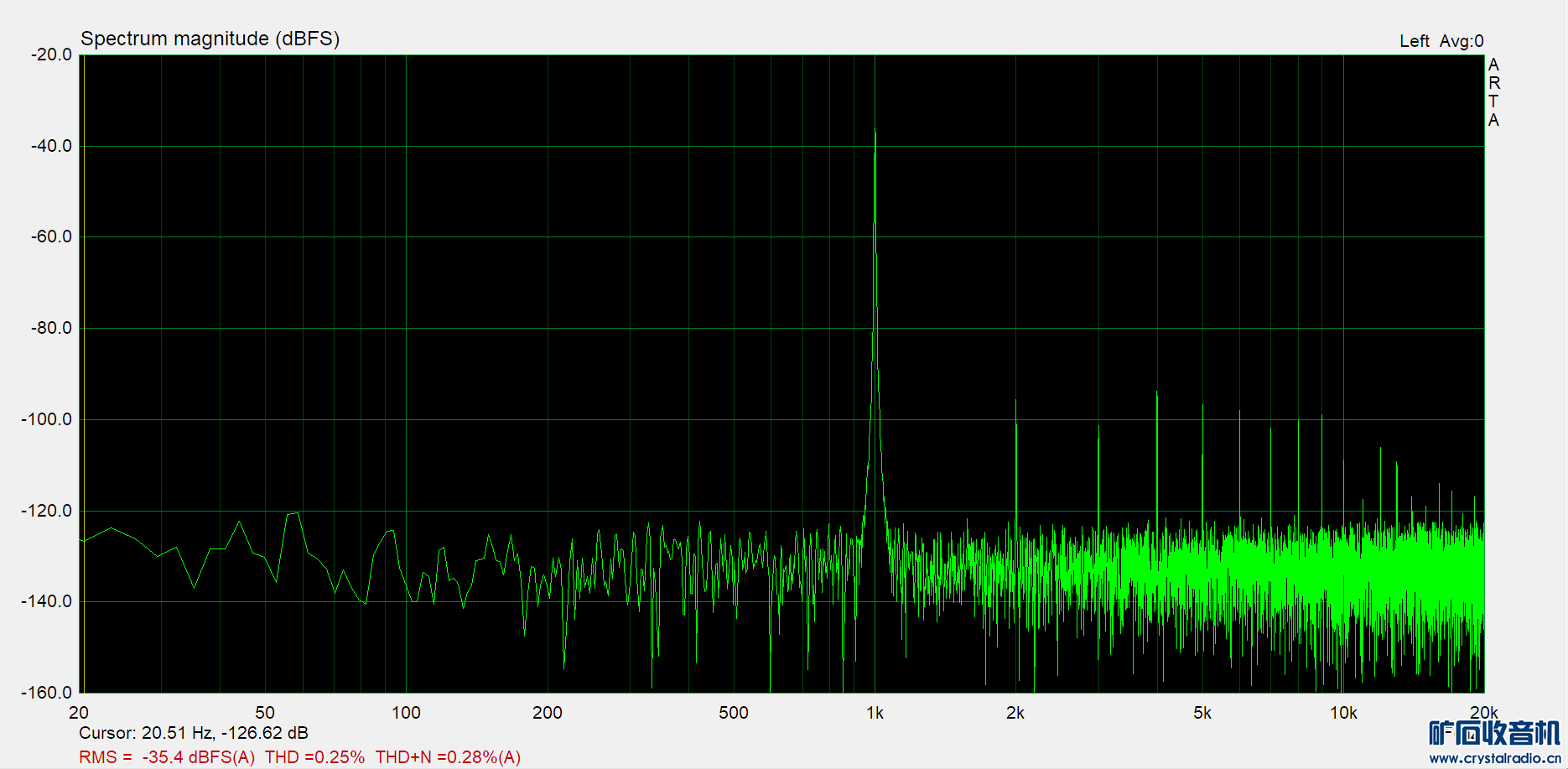Click the yellow cursor line at 20 Hz

[x=83, y=374]
